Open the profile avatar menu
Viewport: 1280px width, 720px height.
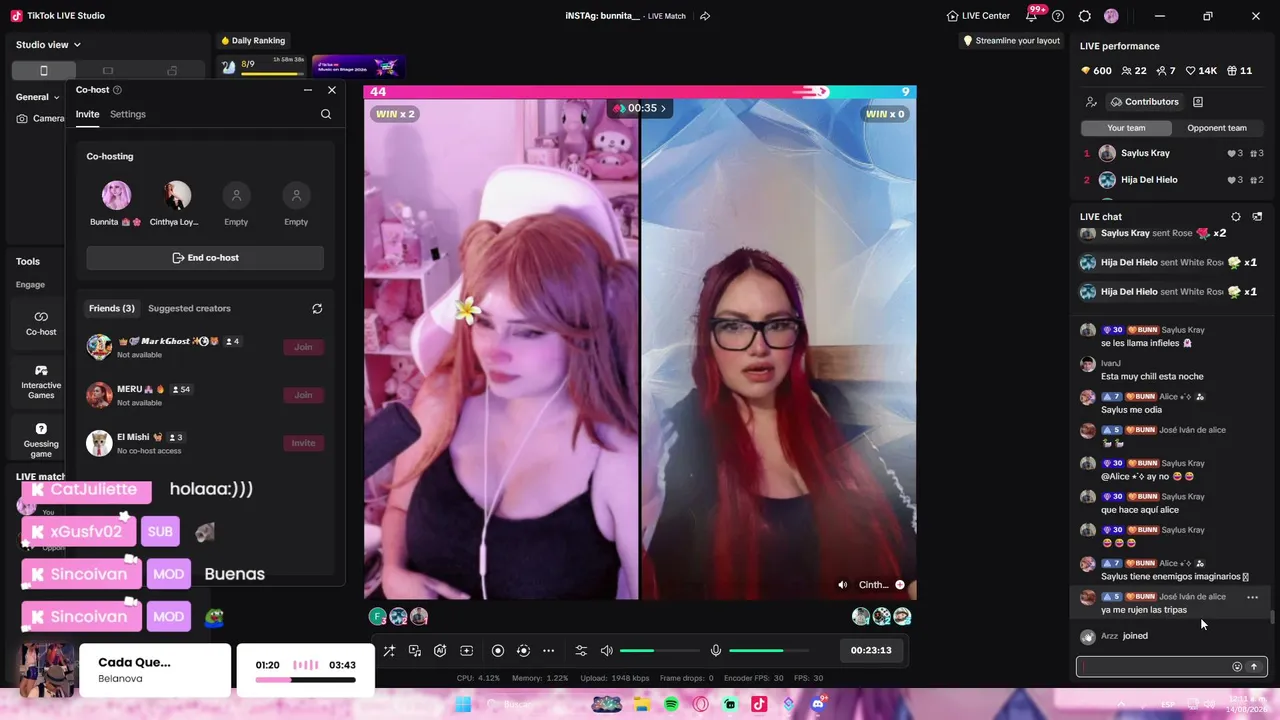(1111, 16)
